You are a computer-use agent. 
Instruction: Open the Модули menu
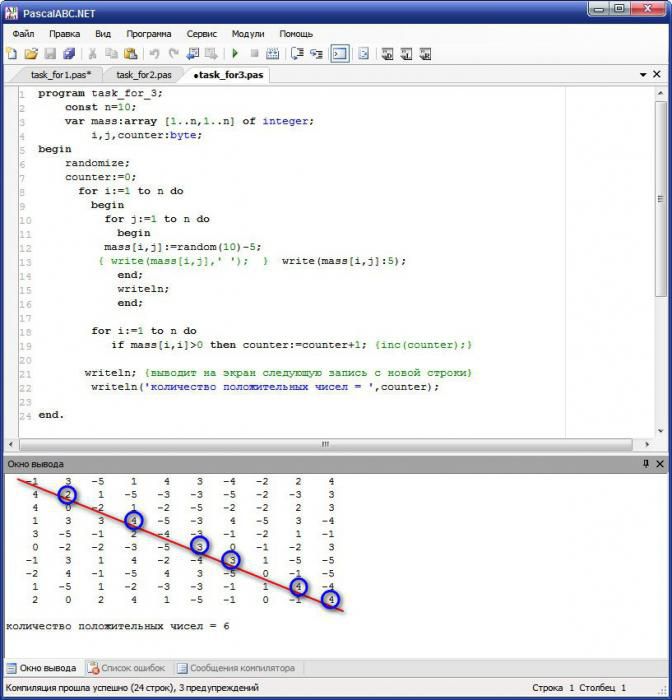coord(248,34)
